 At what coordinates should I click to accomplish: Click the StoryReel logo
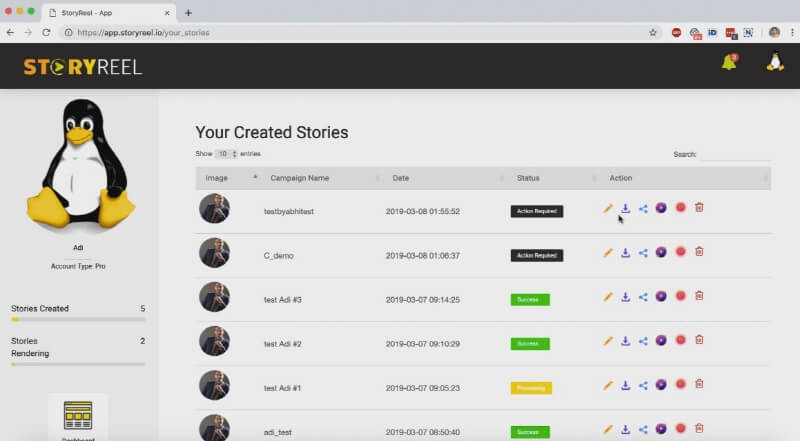point(83,67)
